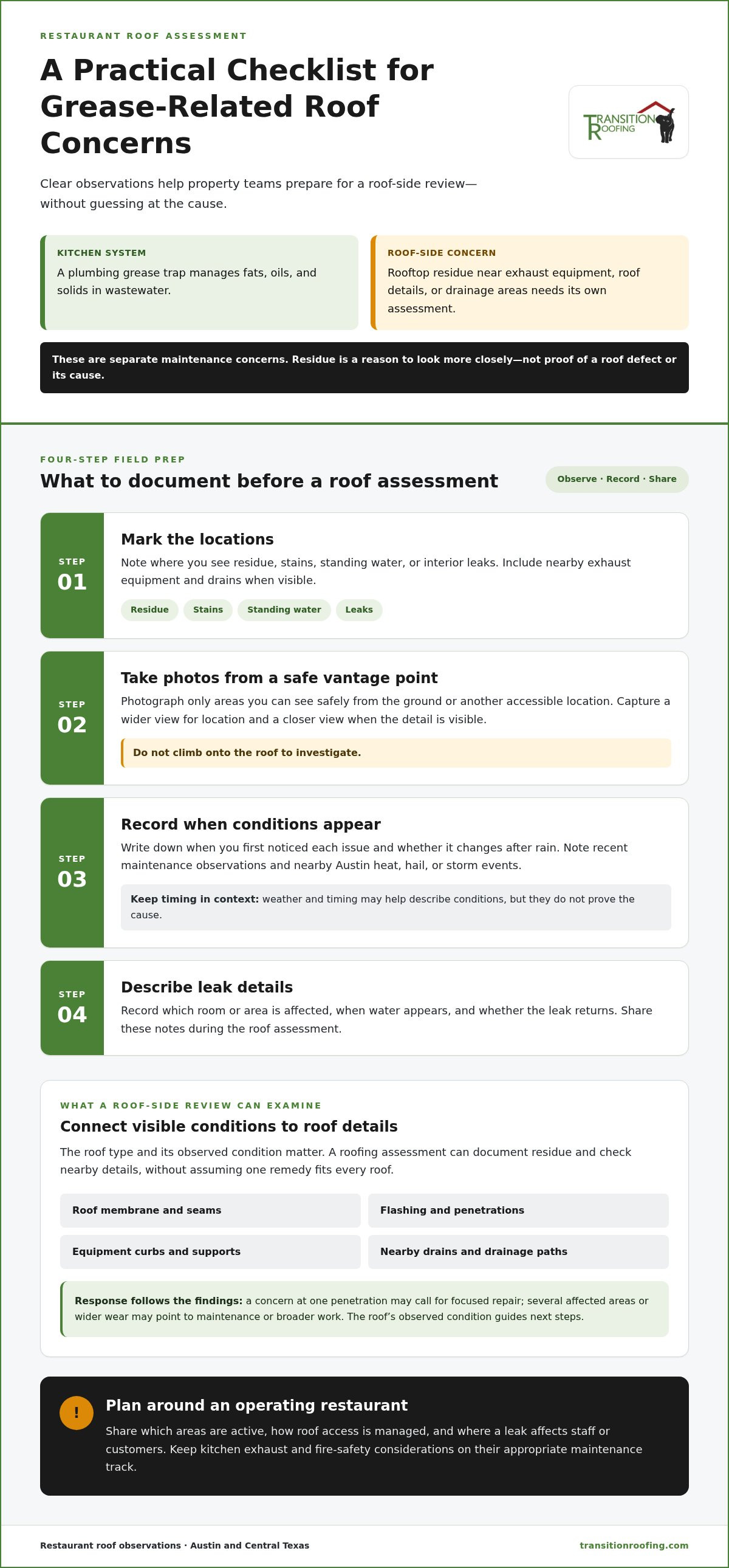Click the orange exclamation warning icon
The width and height of the screenshot is (729, 1568).
point(77,1412)
